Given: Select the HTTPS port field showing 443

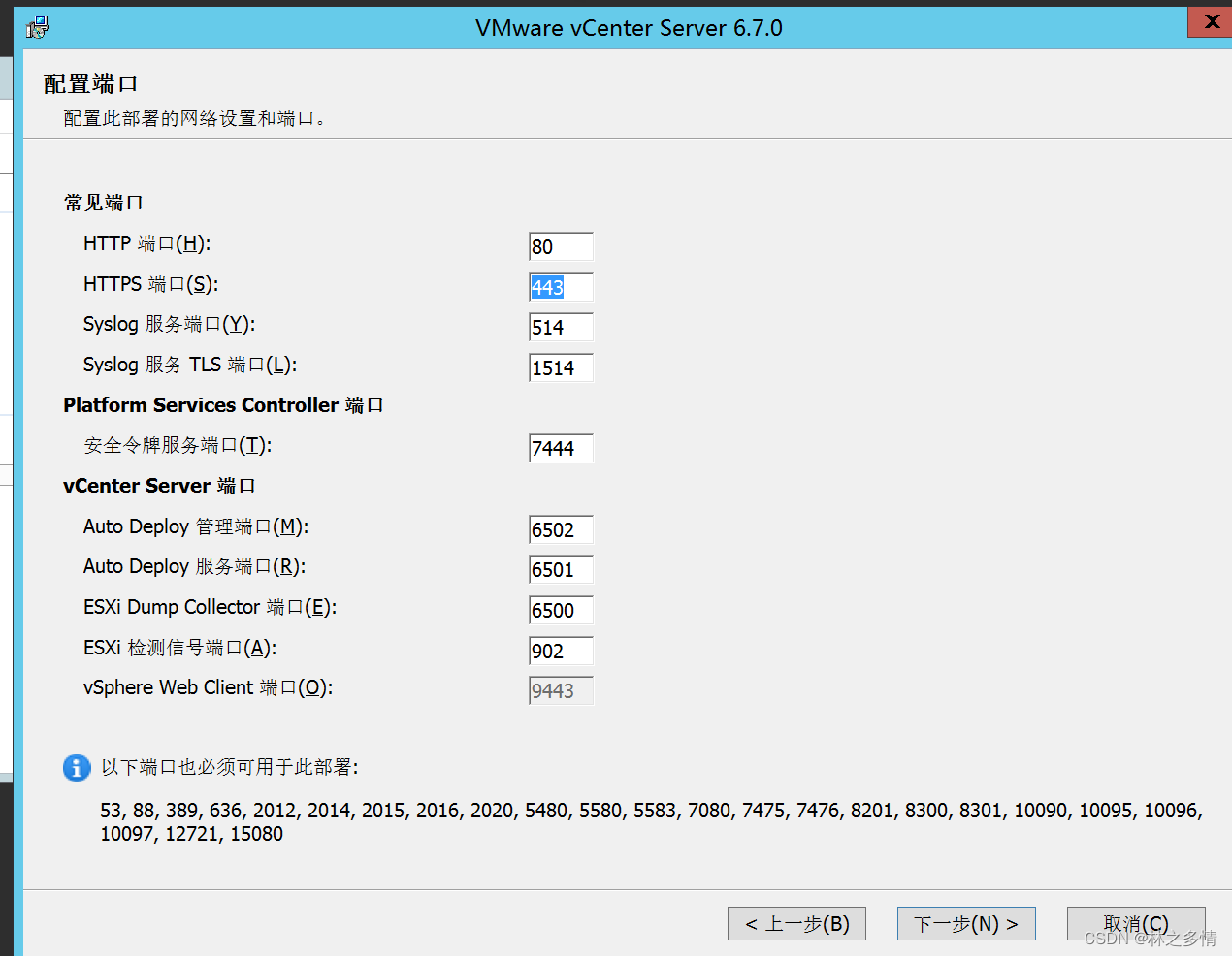Looking at the screenshot, I should click(x=561, y=287).
